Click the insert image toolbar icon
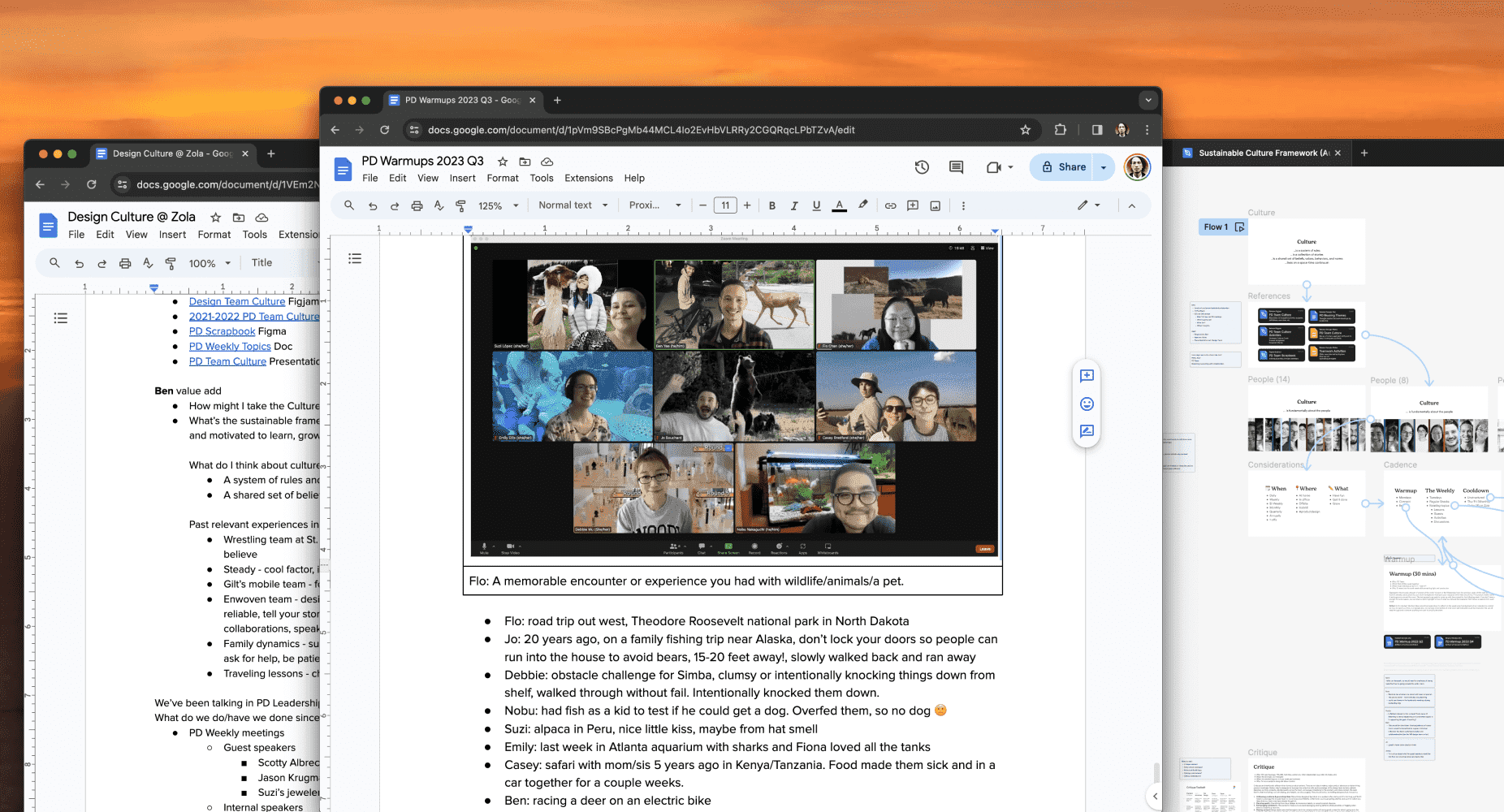This screenshot has height=812, width=1504. (x=935, y=206)
